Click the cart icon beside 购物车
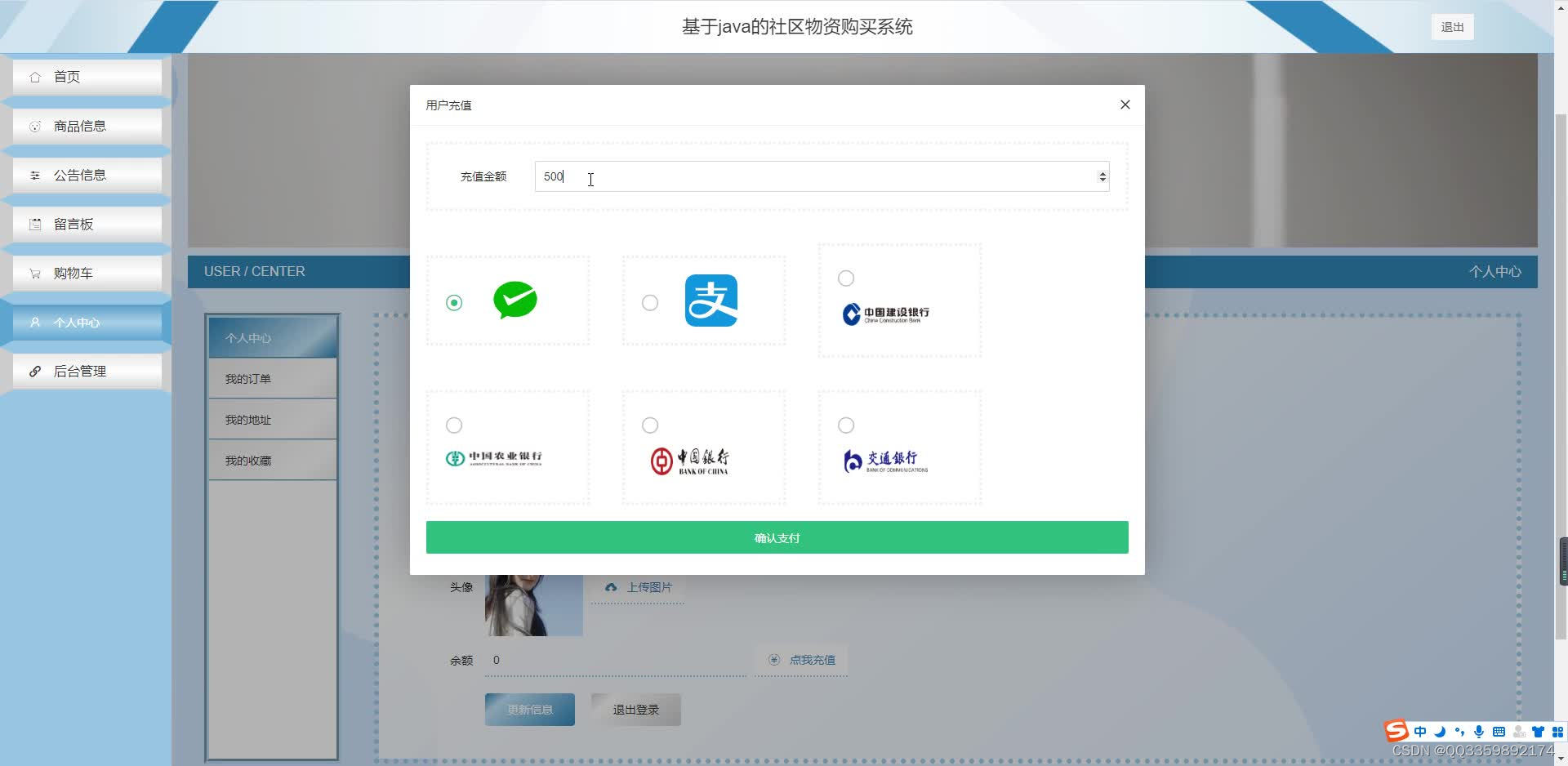Screen dimensions: 1568x766 35,273
